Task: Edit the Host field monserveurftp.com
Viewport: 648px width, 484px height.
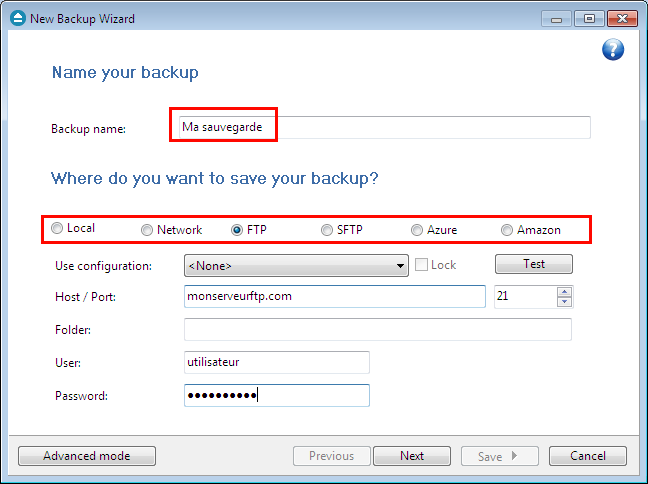Action: 335,296
